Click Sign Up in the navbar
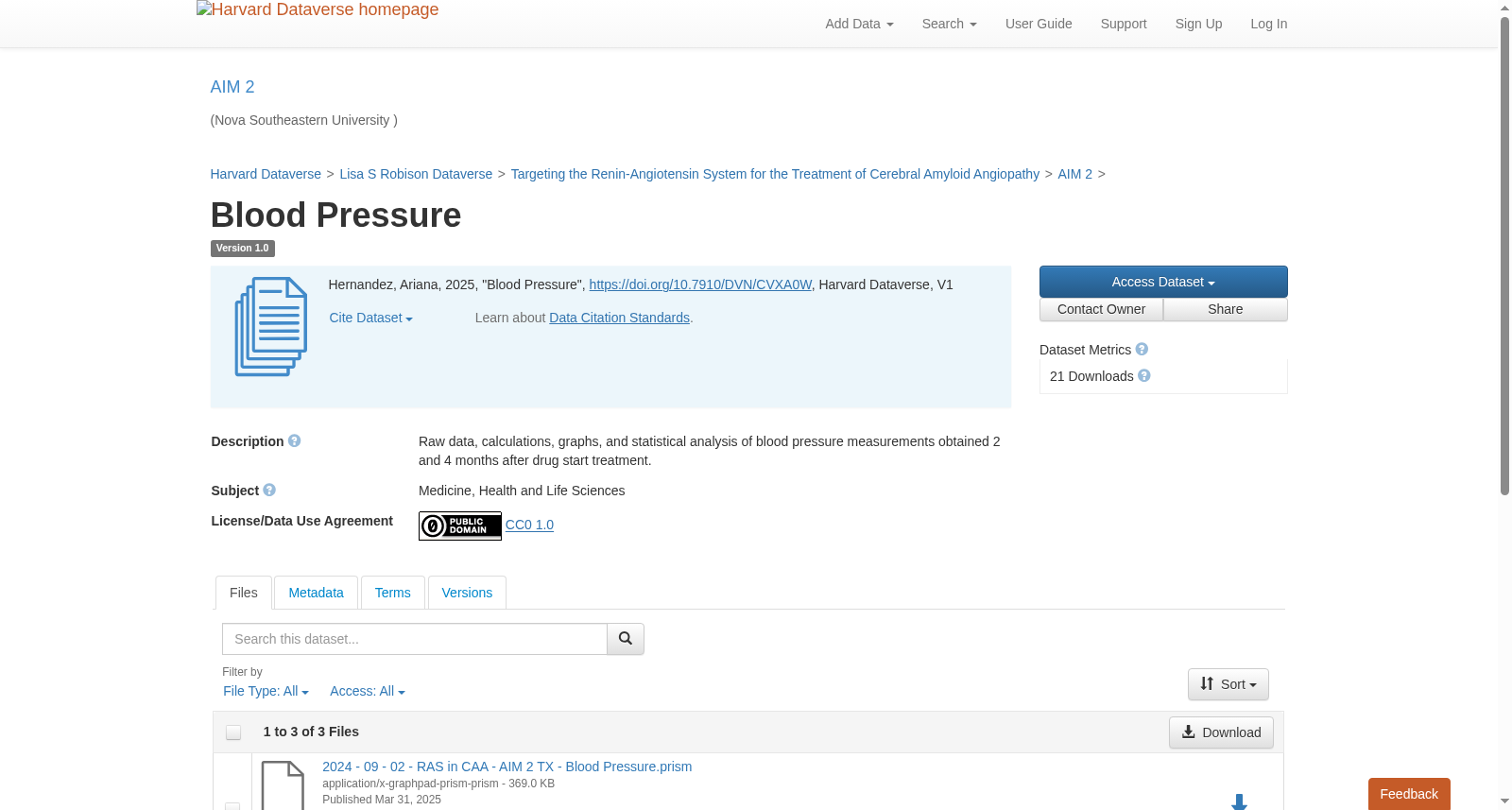This screenshot has height=810, width=1512. pyautogui.click(x=1199, y=24)
